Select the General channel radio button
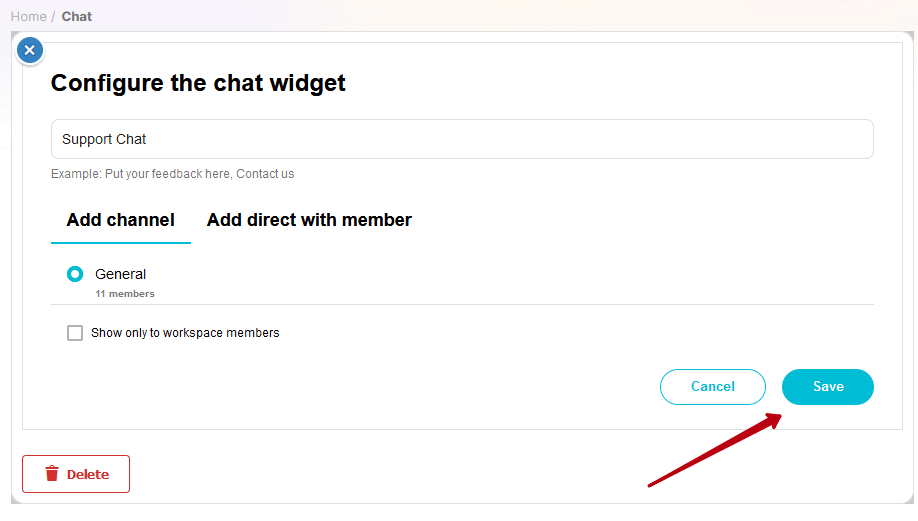Image resolution: width=918 pixels, height=521 pixels. pyautogui.click(x=75, y=274)
